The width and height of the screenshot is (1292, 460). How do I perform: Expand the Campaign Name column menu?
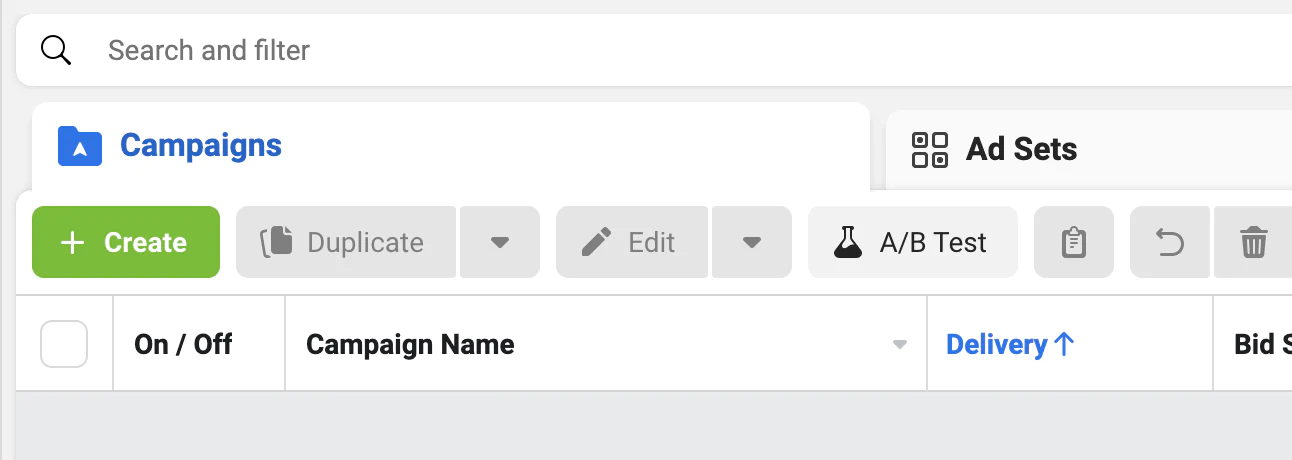[899, 345]
